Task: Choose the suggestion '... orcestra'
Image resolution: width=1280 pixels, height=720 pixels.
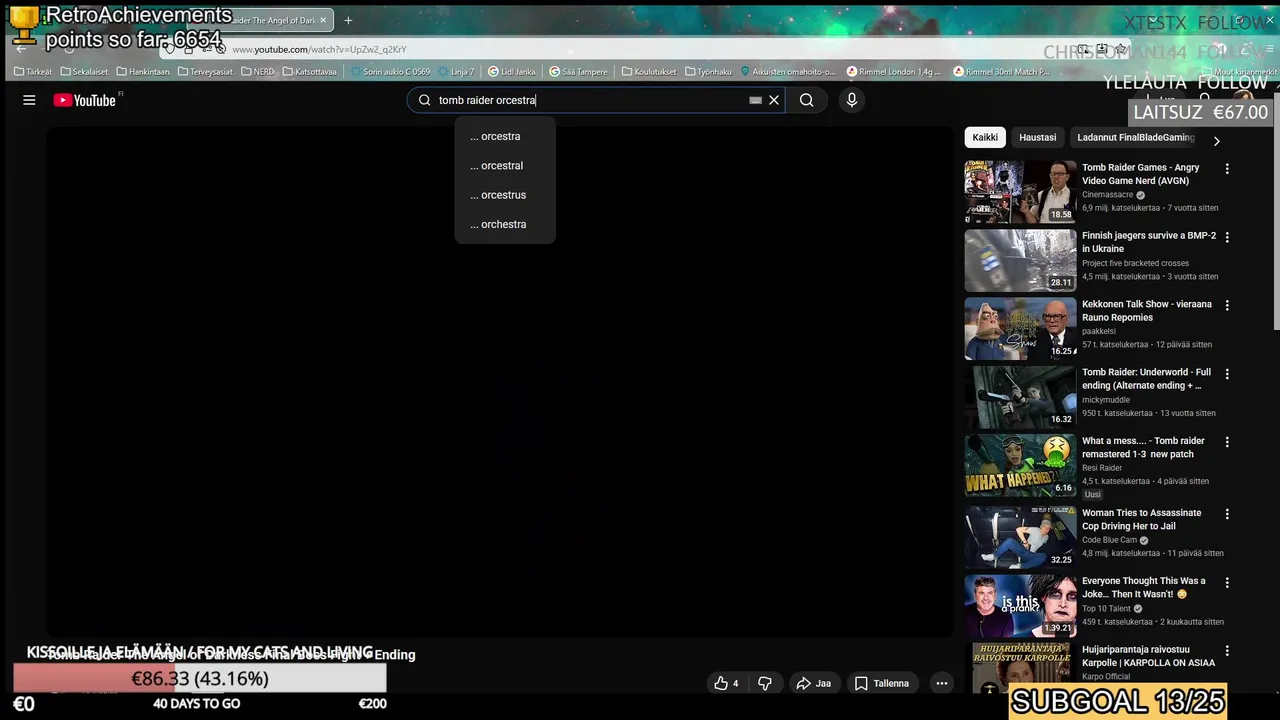Action: click(505, 136)
